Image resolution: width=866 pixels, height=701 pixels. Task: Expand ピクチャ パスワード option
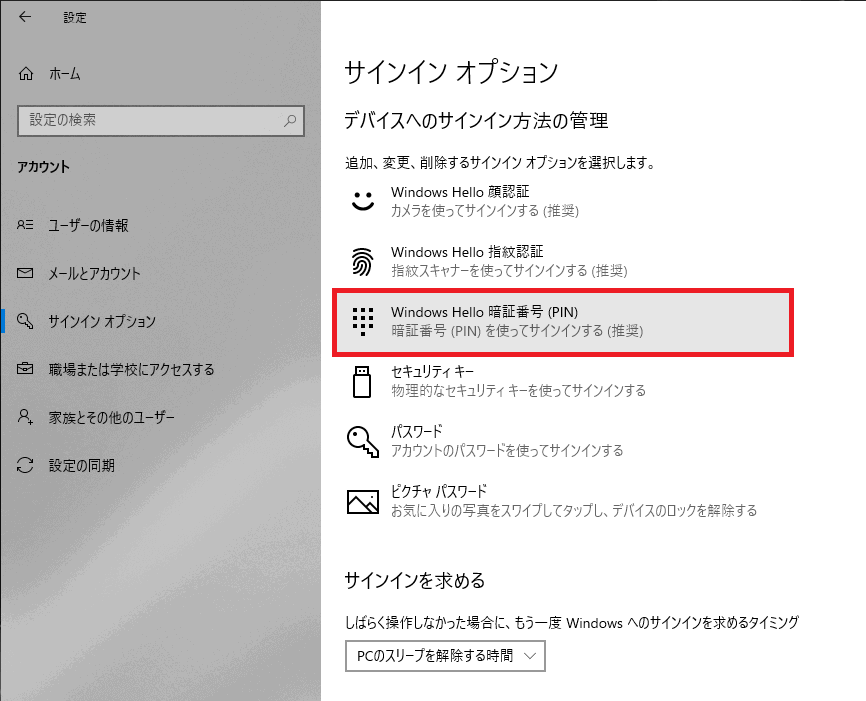(563, 501)
